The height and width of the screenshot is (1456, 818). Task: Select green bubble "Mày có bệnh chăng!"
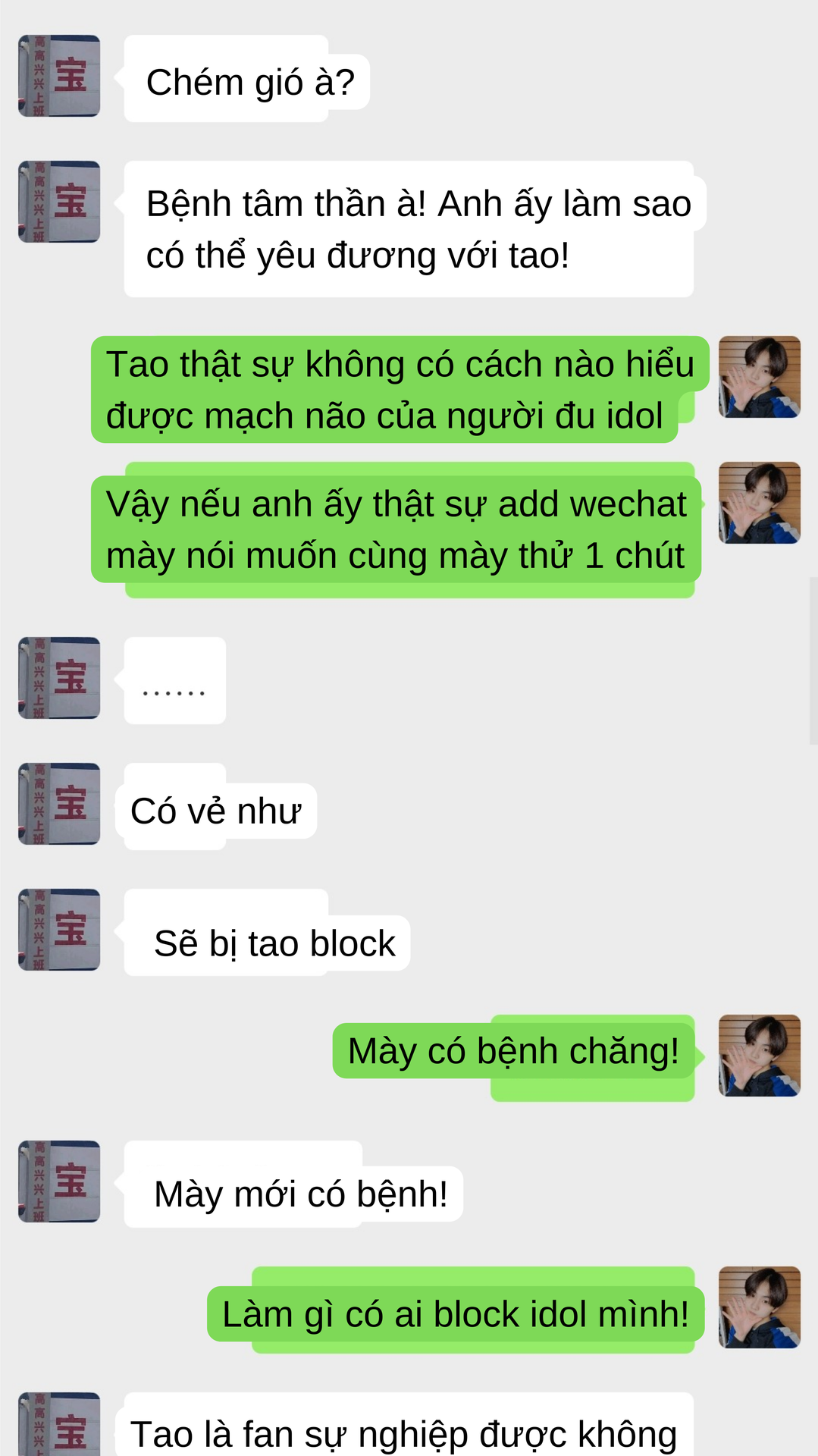click(514, 1058)
